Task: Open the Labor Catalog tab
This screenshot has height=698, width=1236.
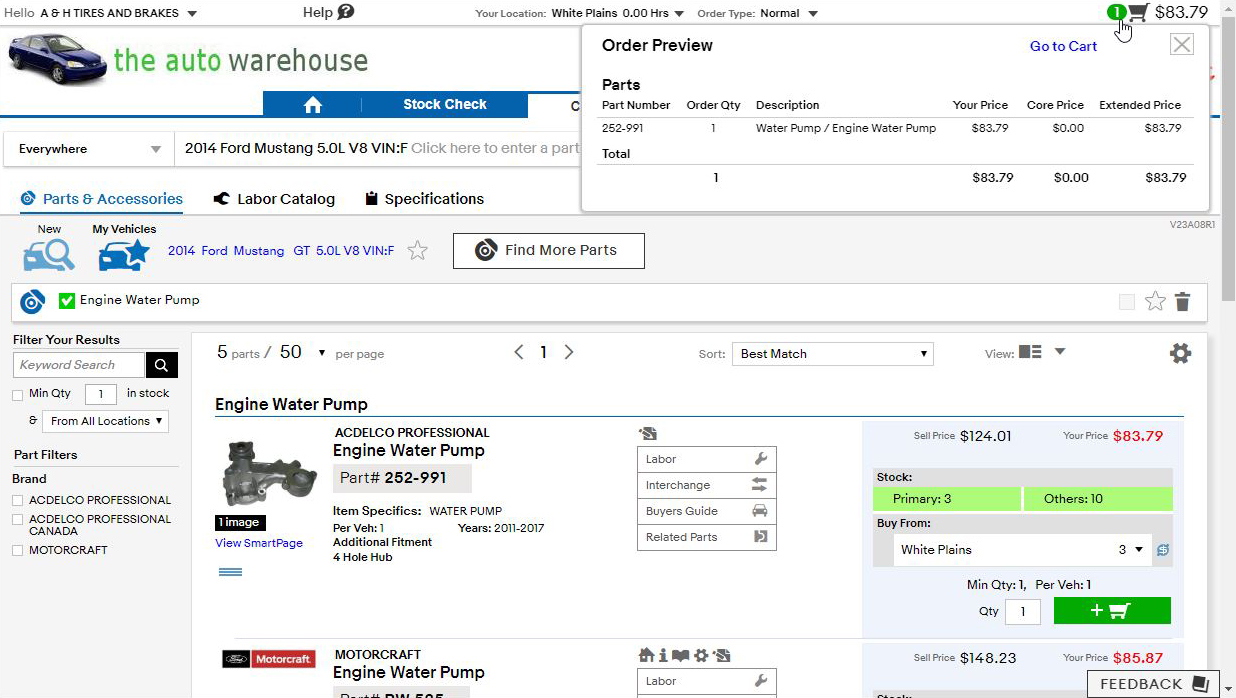Action: [x=274, y=199]
